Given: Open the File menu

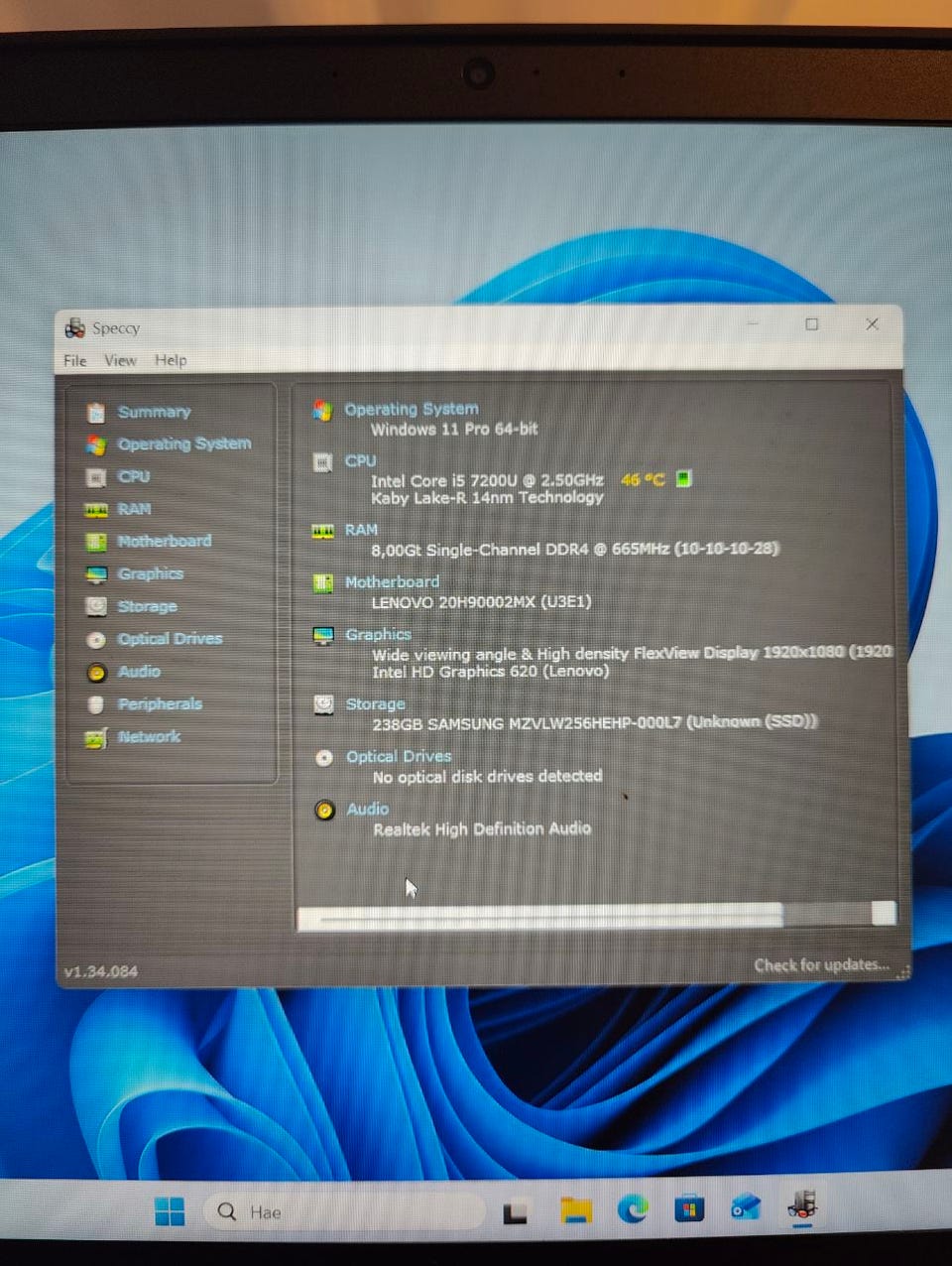Looking at the screenshot, I should [75, 360].
